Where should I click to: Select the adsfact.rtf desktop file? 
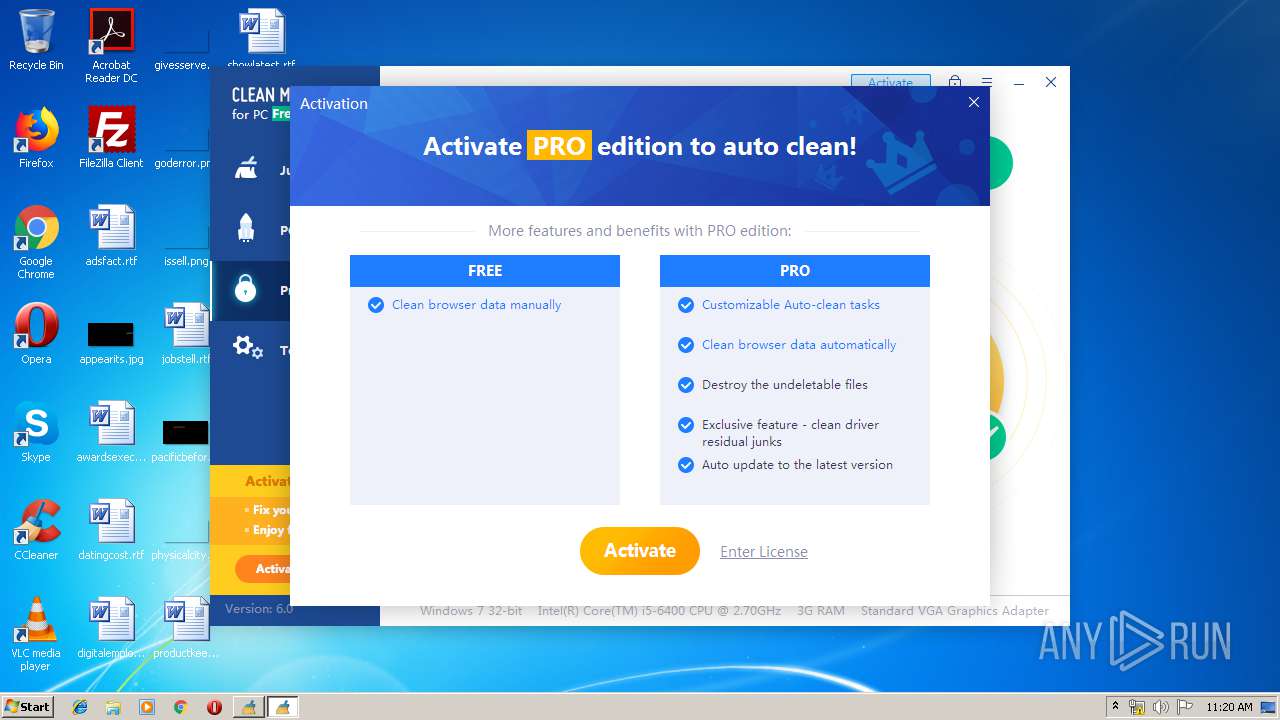111,236
